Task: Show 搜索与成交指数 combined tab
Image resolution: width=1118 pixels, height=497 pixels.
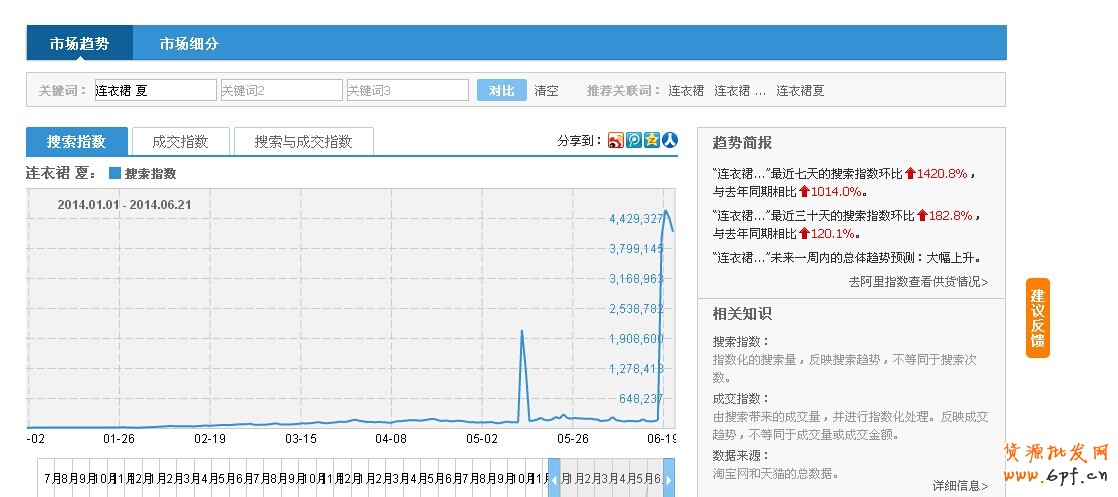Action: [x=303, y=142]
